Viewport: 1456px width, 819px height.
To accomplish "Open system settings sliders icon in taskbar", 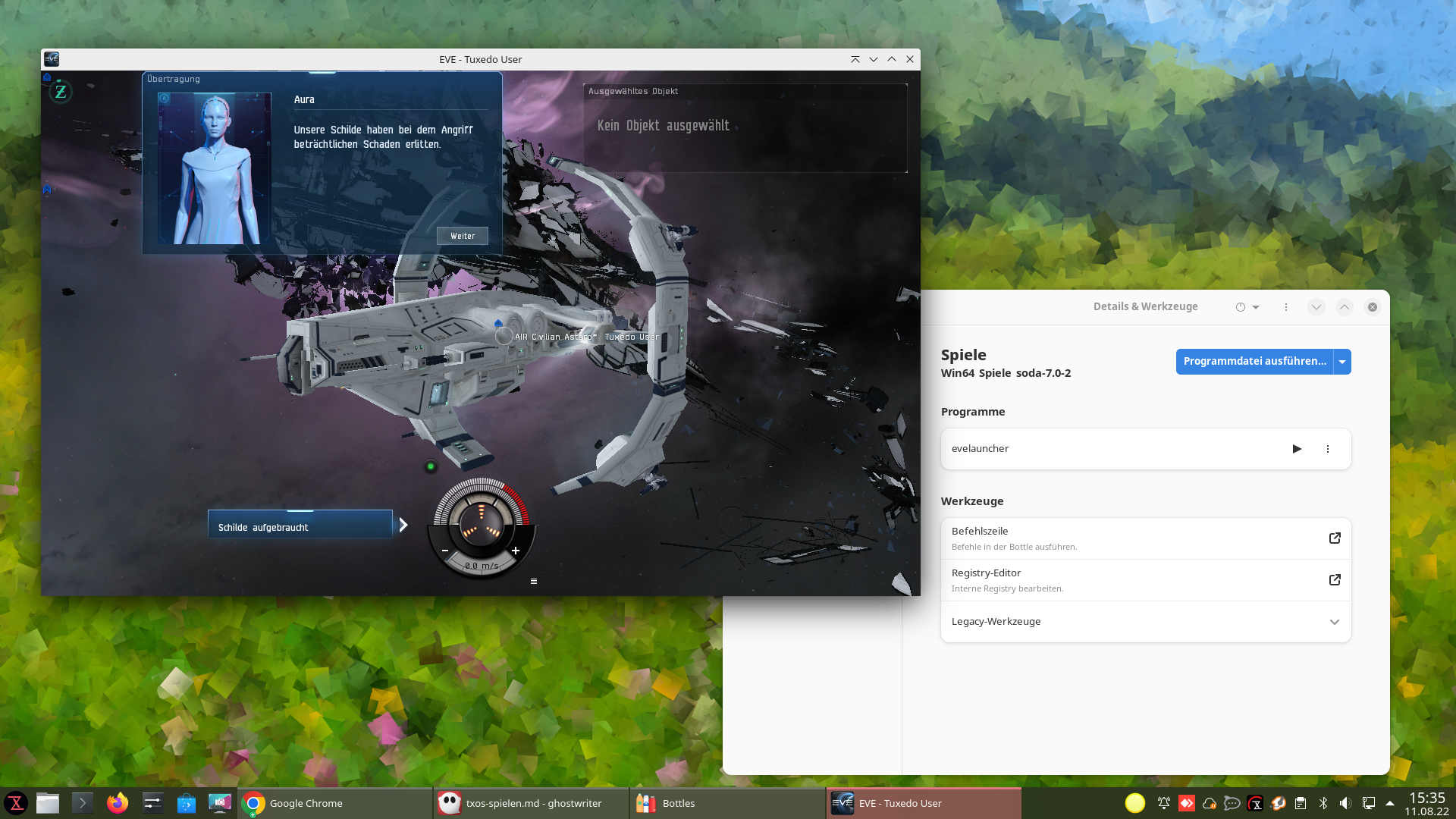I will point(152,803).
